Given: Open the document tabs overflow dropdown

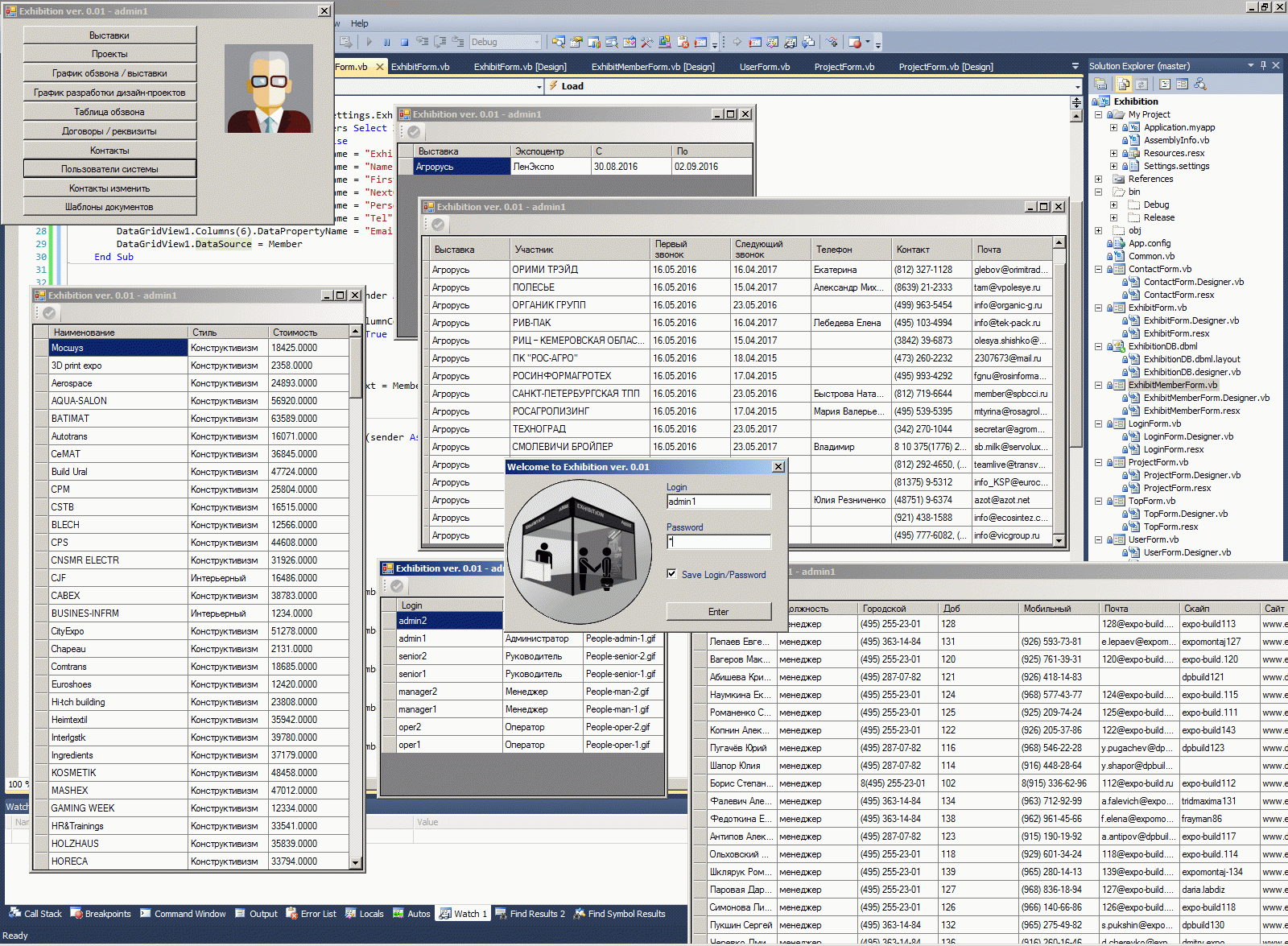Looking at the screenshot, I should (x=1075, y=66).
